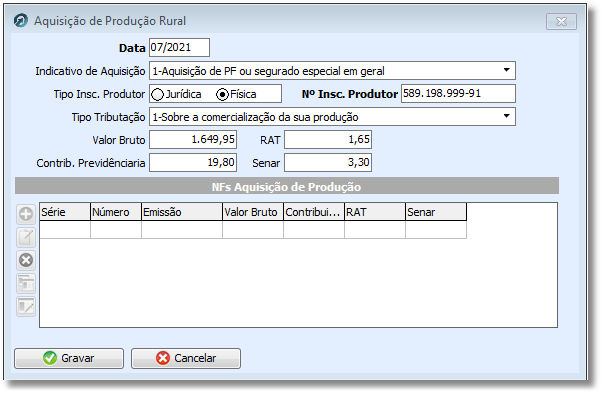Click the Contribui... column header
Screen dimensions: 602x394
tap(314, 212)
